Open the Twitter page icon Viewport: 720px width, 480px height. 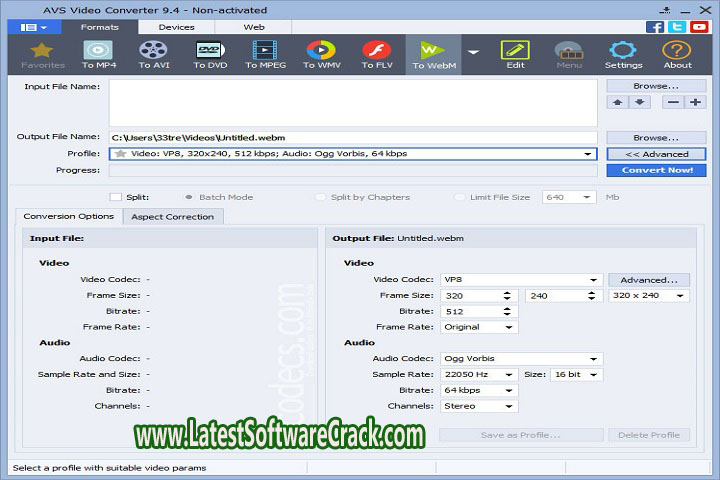pyautogui.click(x=677, y=27)
